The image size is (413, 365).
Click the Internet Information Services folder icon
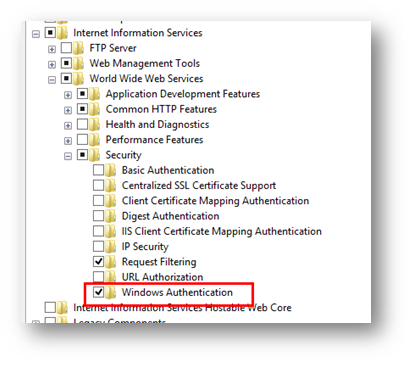[62, 33]
